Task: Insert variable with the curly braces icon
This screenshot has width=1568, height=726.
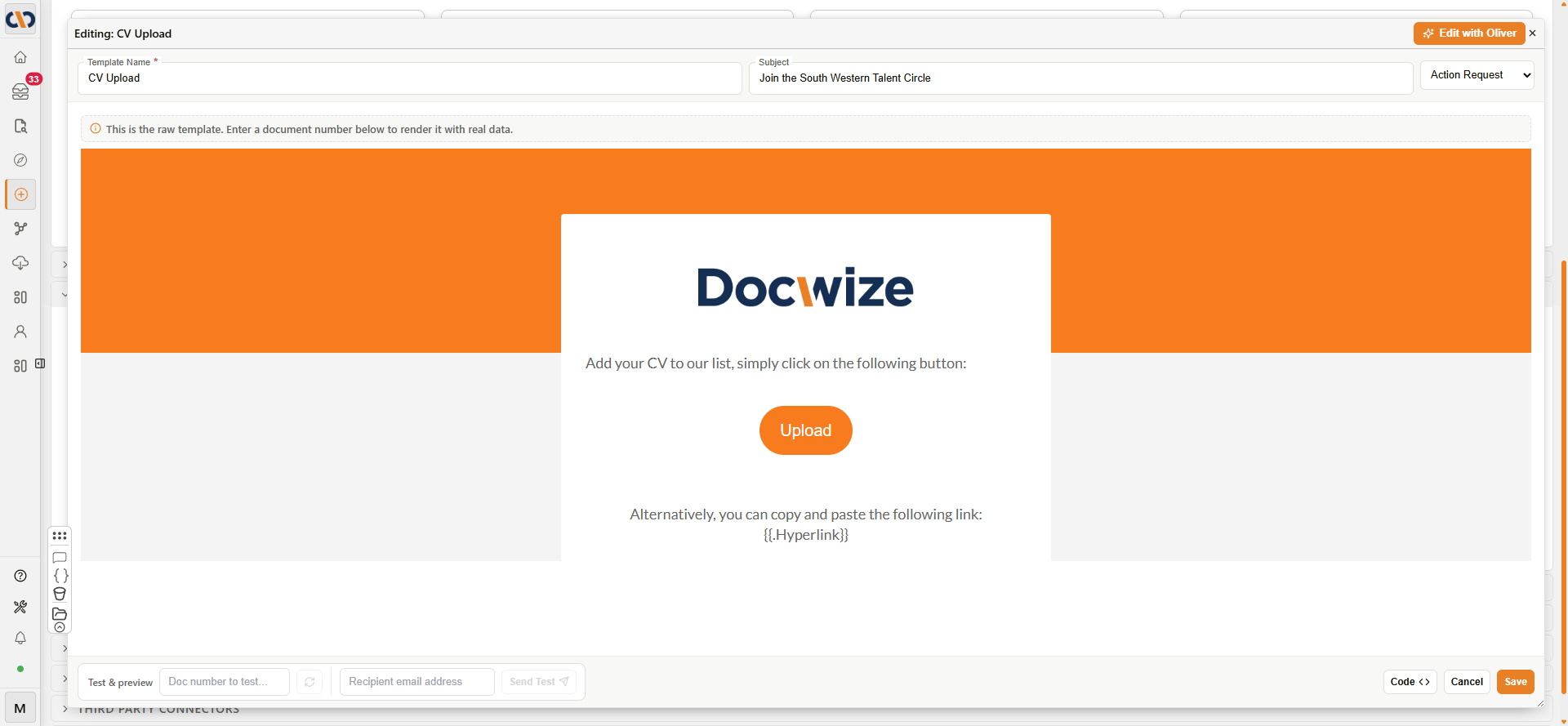Action: coord(60,576)
